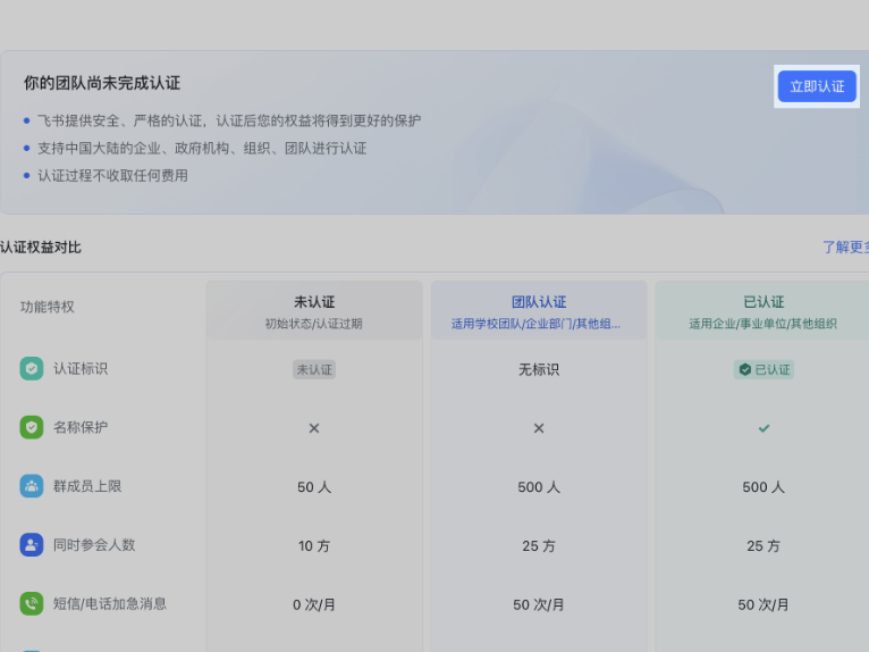Select the 团队认证 column header
The image size is (869, 652).
pos(539,310)
